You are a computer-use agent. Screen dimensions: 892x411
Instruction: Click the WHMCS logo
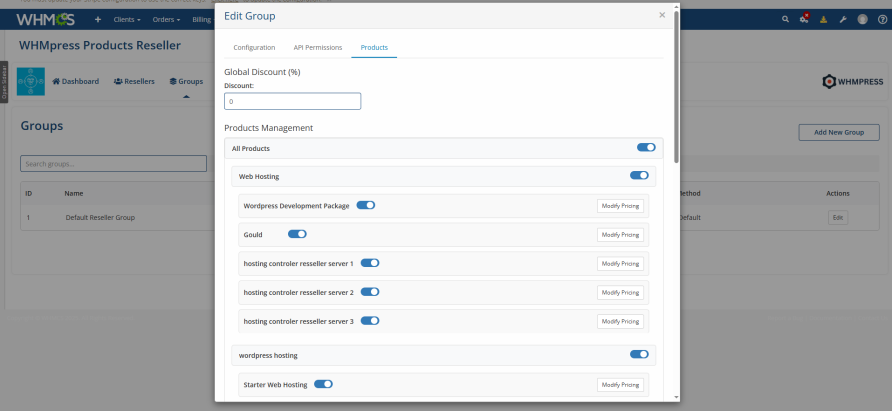pos(46,19)
